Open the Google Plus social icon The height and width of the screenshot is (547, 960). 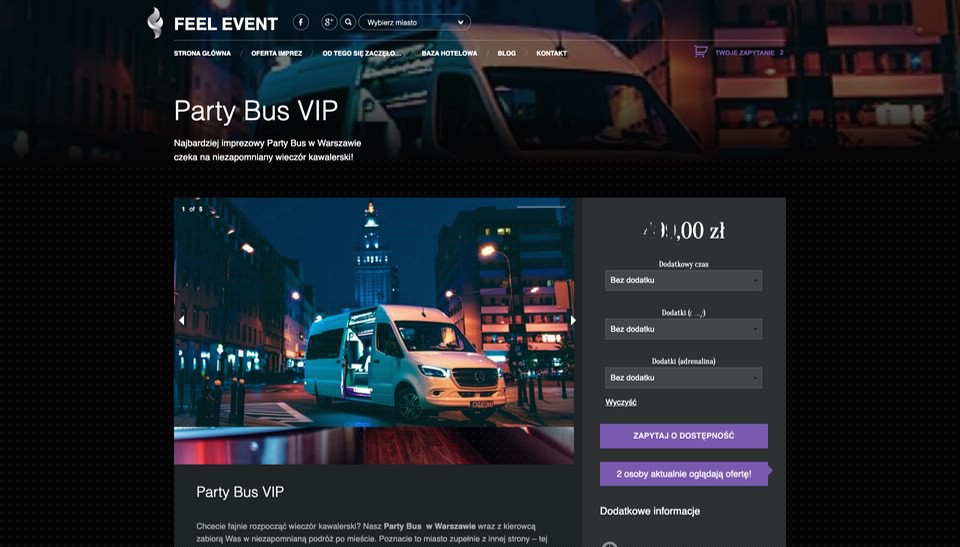329,22
